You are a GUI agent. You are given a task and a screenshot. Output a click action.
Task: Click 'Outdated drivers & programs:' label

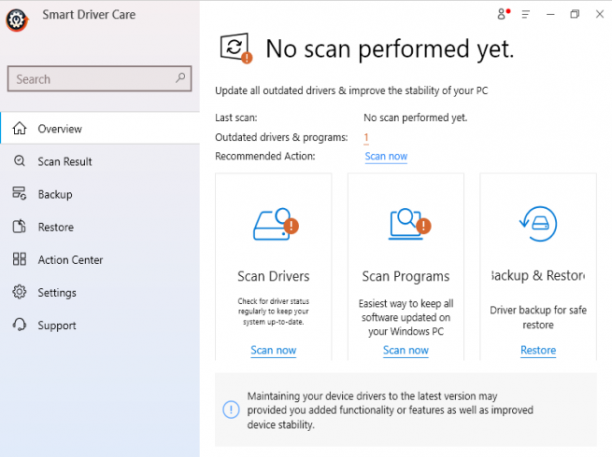[281, 137]
